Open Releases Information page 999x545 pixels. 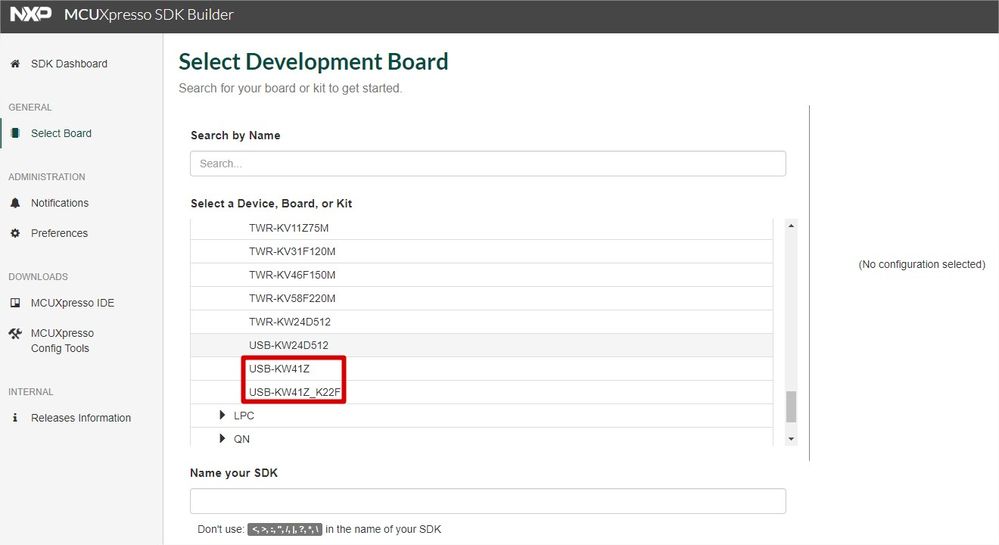click(81, 418)
